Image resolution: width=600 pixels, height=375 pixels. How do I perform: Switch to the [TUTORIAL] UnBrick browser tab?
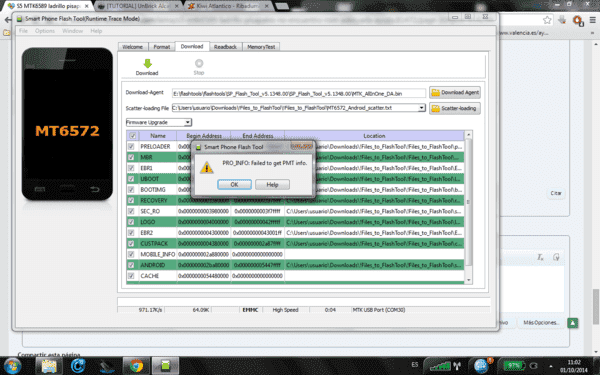click(x=138, y=6)
